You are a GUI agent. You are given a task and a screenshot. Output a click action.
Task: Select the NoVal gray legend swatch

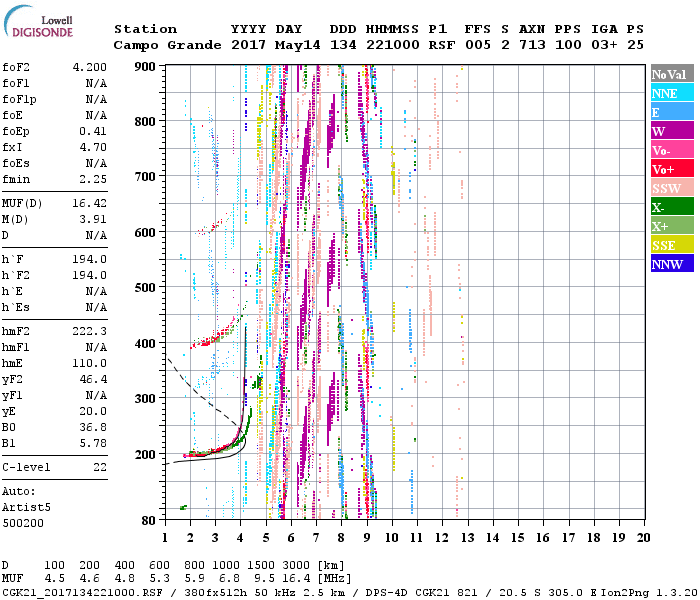click(x=672, y=74)
